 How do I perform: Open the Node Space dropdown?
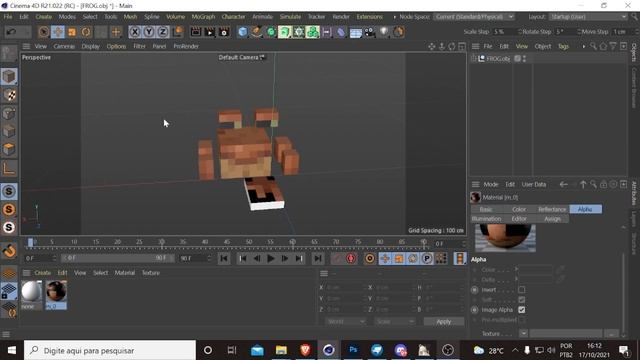474,17
